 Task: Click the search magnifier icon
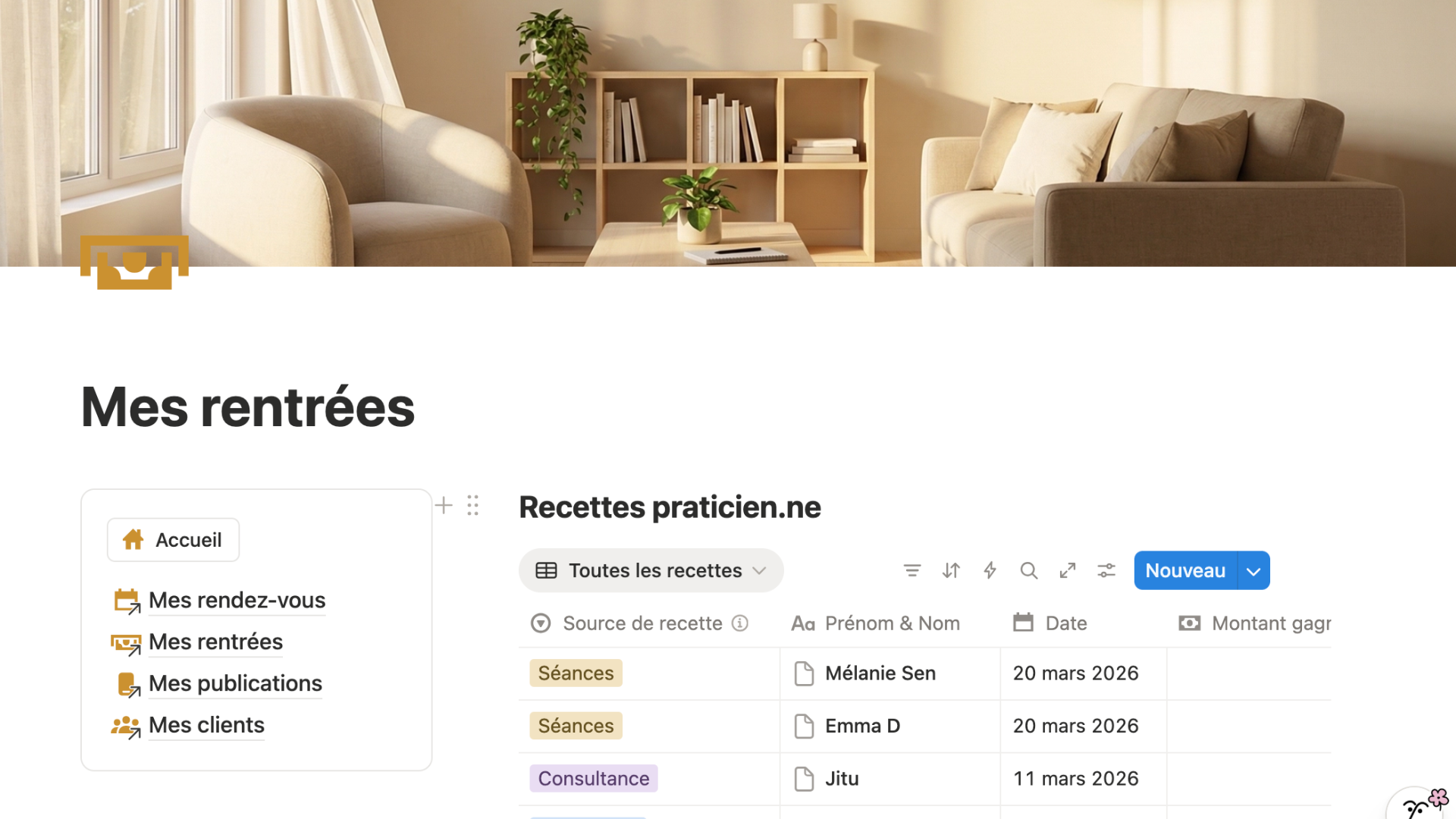click(x=1028, y=570)
